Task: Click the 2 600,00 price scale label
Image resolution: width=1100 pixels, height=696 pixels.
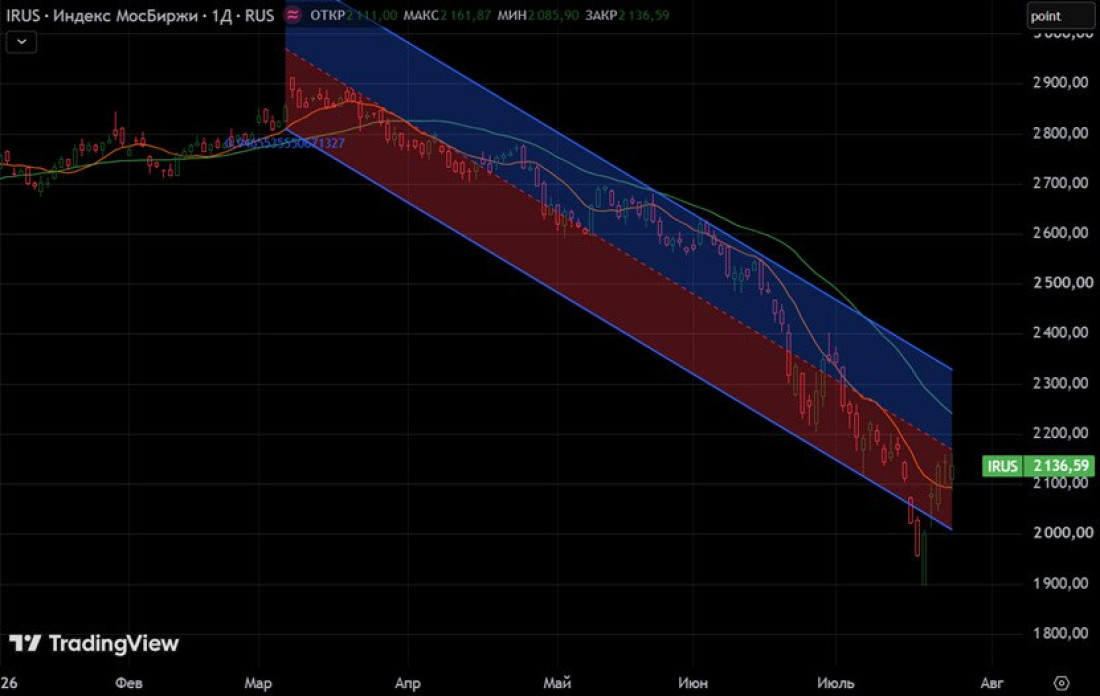Action: point(1061,232)
